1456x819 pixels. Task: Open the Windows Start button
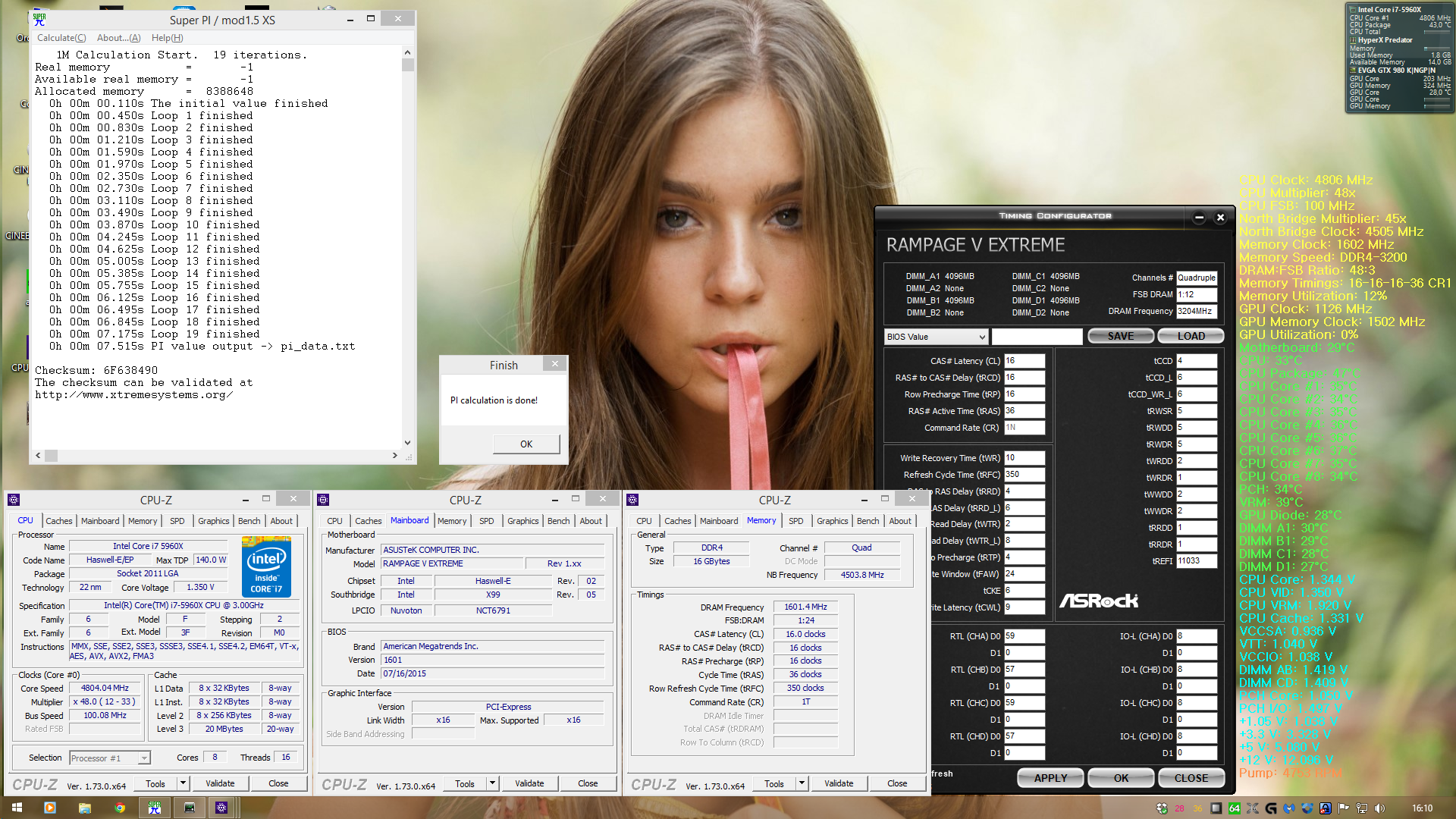(x=17, y=808)
